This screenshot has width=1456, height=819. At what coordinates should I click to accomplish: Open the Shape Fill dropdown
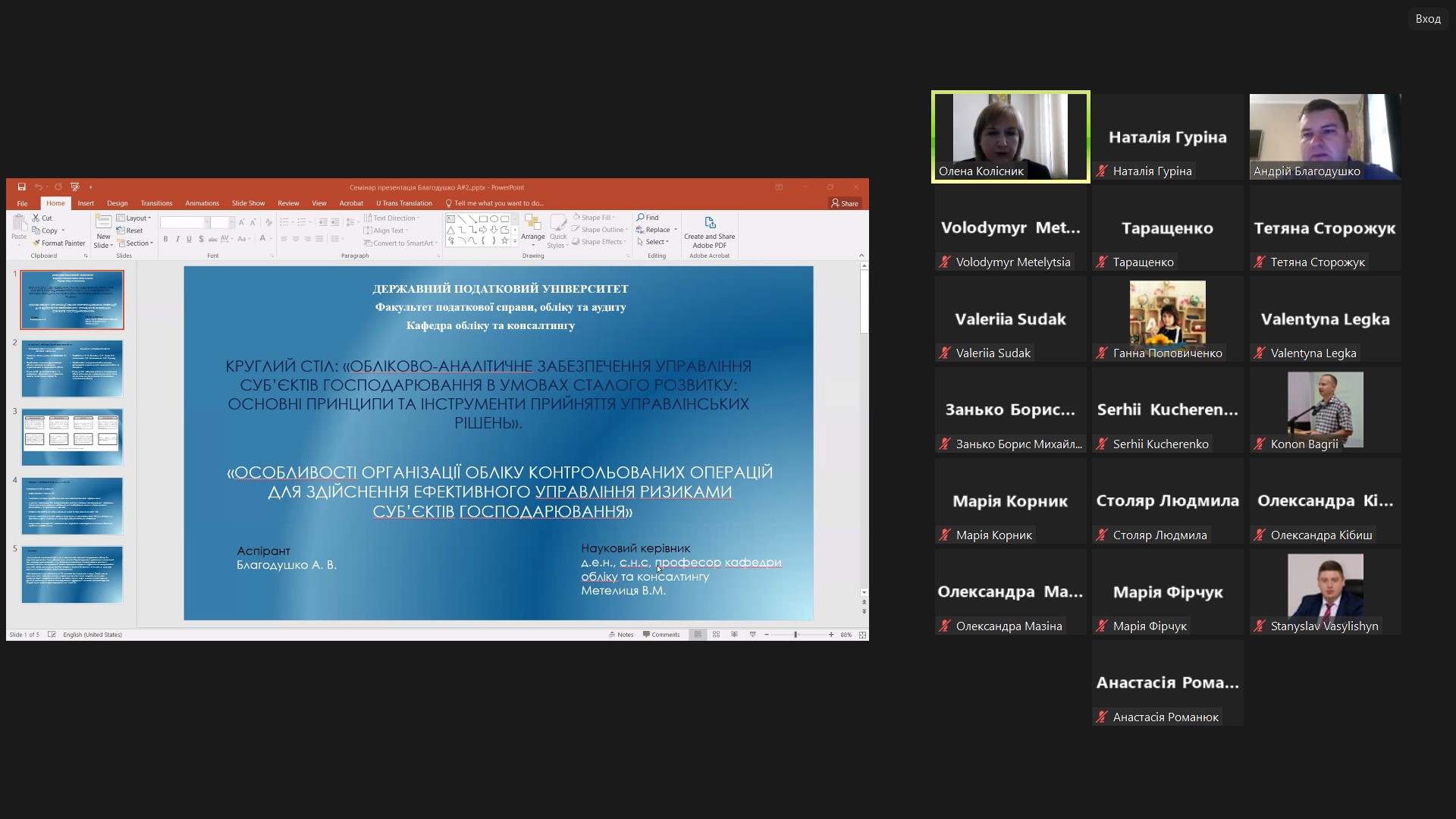coord(595,218)
